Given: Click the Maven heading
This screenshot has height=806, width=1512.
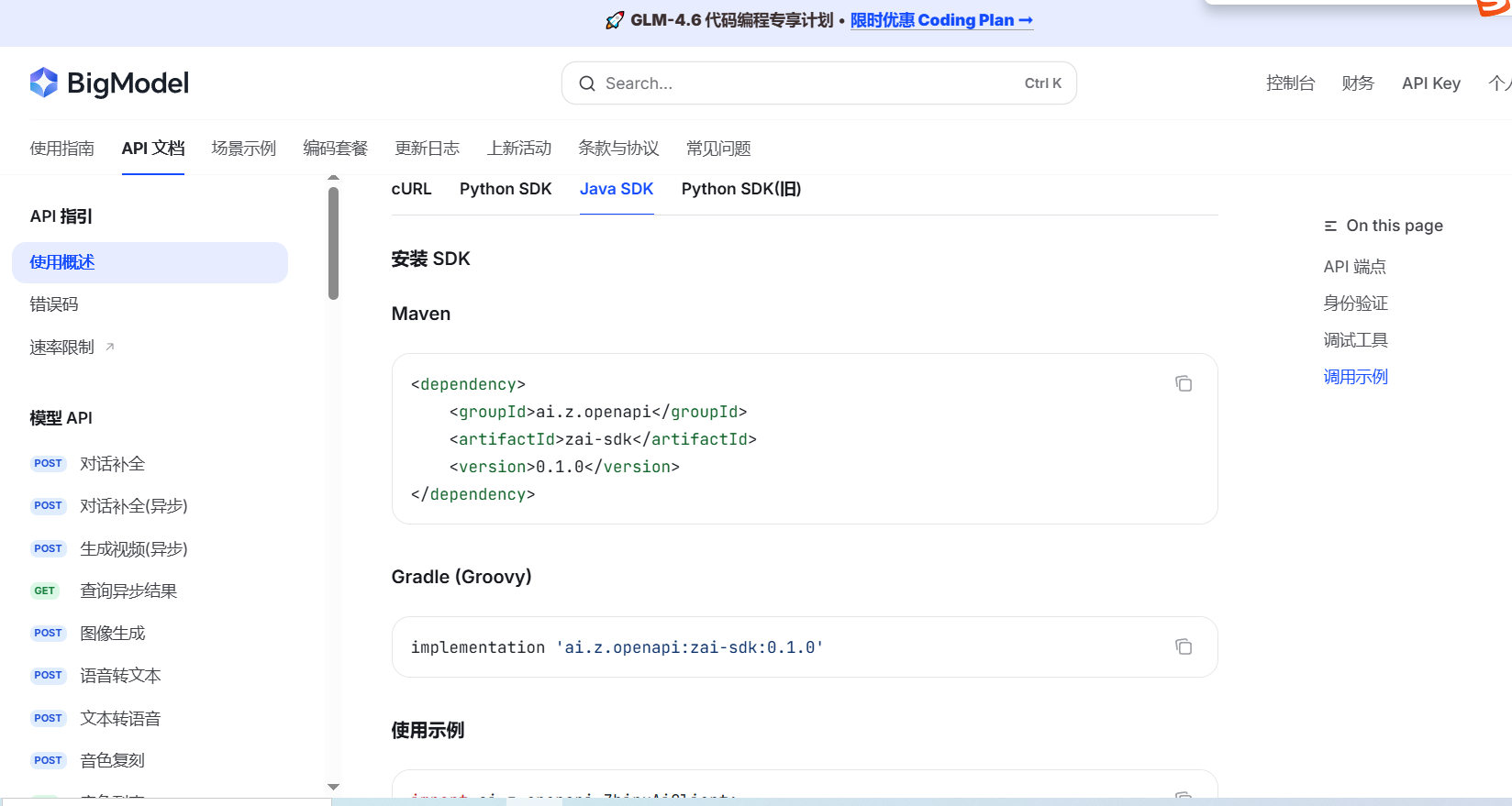Looking at the screenshot, I should (421, 314).
